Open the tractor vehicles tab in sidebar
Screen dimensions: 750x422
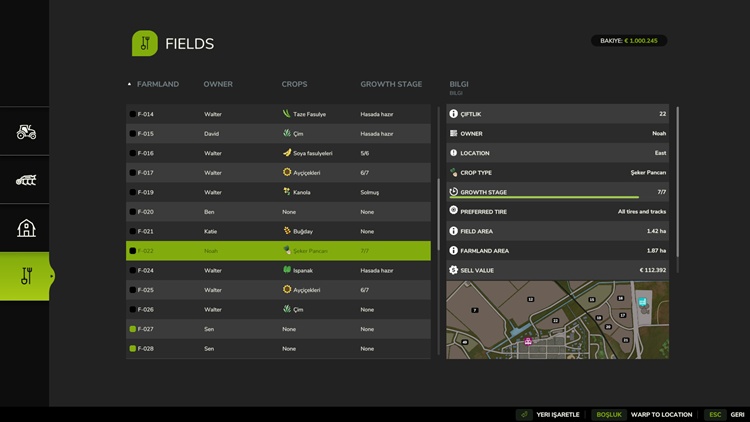(x=27, y=132)
